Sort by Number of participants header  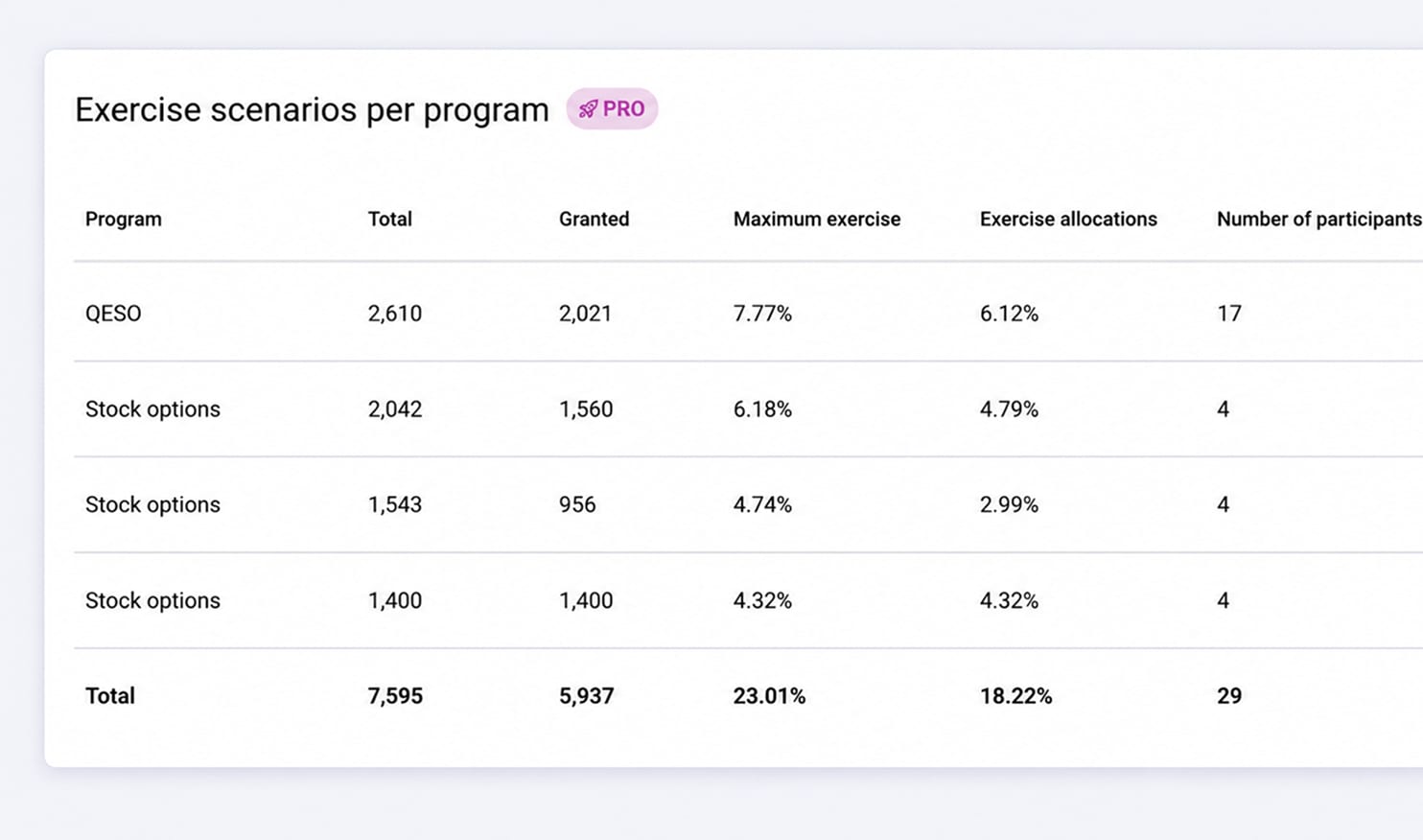(1319, 219)
